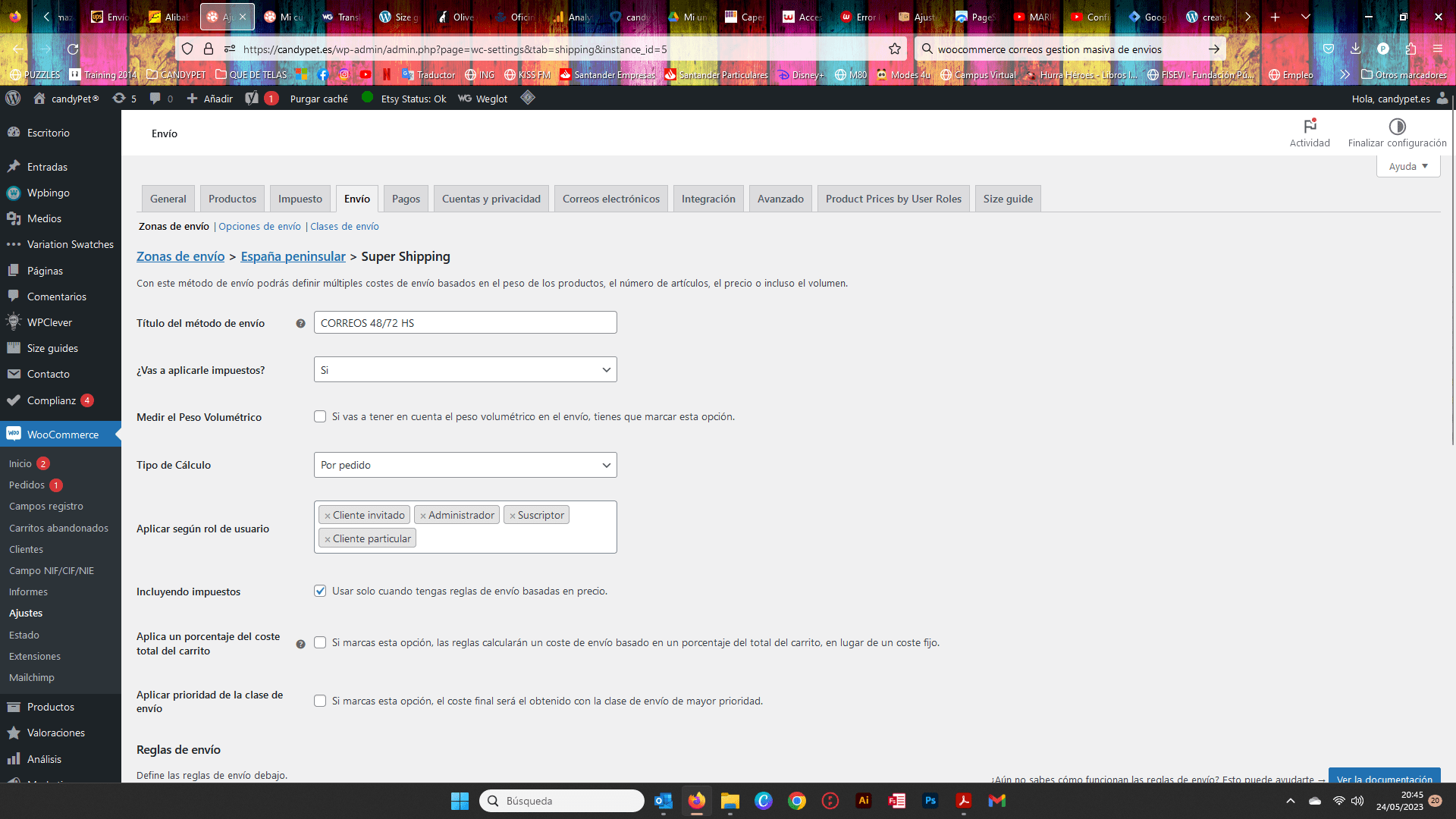This screenshot has height=819, width=1456.
Task: Open Chrome from the taskbar
Action: coord(797,800)
